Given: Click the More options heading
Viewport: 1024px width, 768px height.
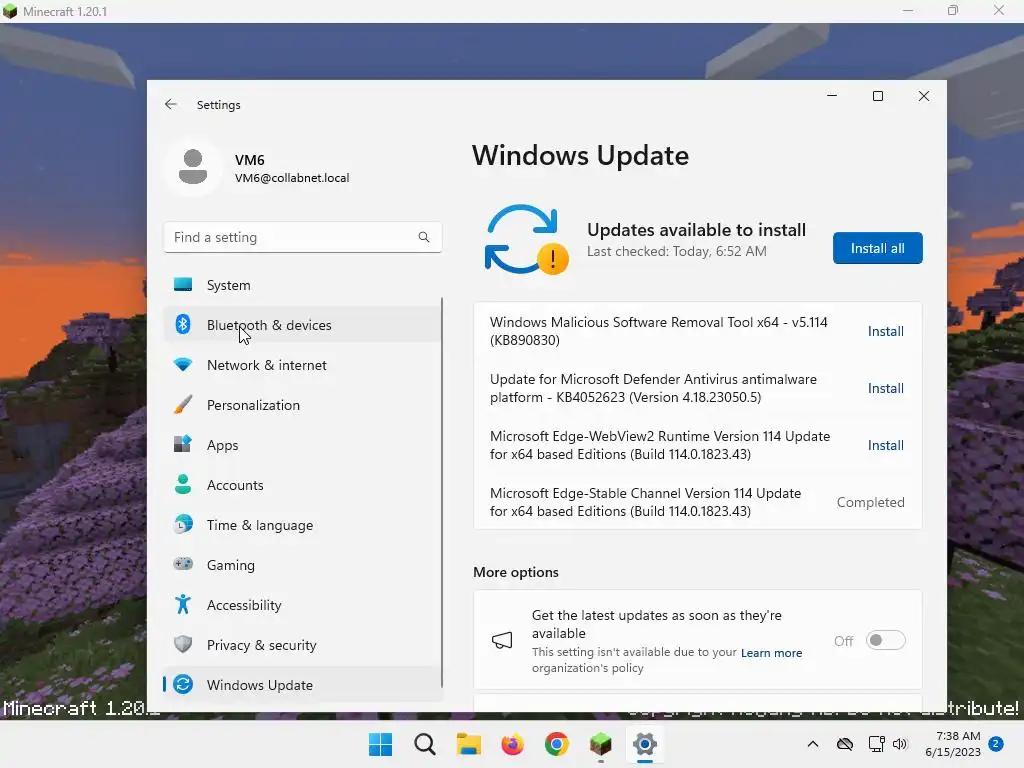Looking at the screenshot, I should pos(516,571).
